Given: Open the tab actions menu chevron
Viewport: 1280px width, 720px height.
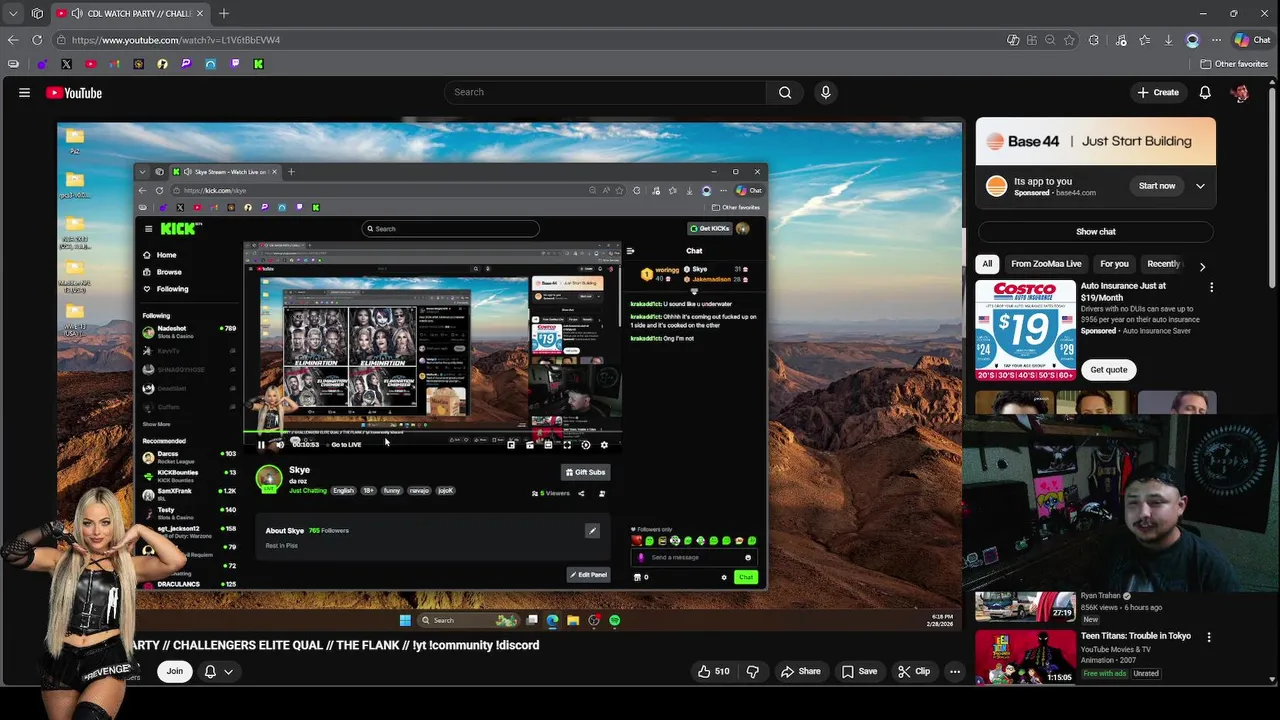Looking at the screenshot, I should pos(13,13).
